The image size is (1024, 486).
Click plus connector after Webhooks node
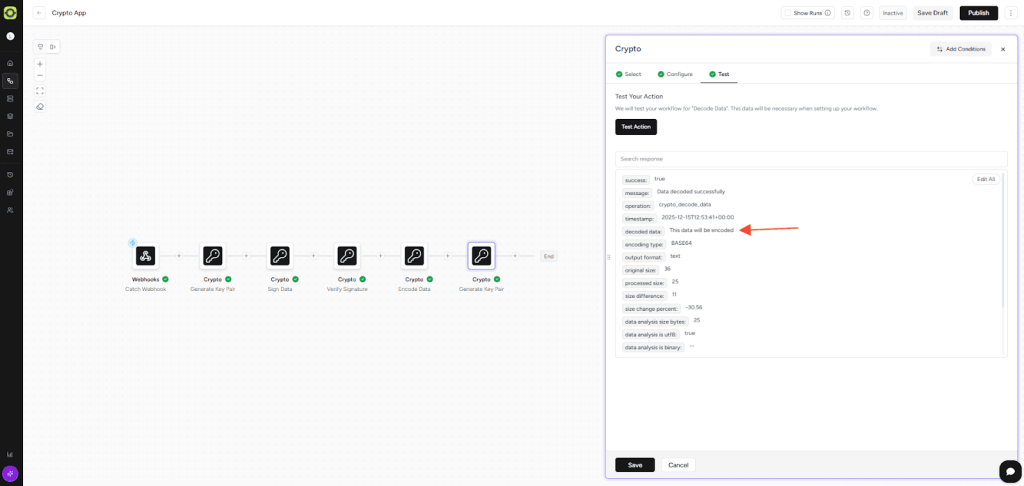coord(179,256)
